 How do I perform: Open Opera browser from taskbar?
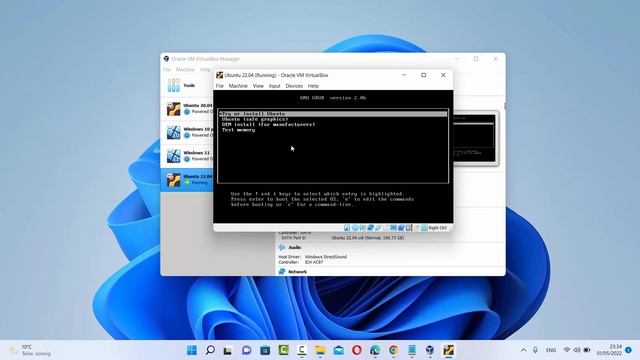357,350
